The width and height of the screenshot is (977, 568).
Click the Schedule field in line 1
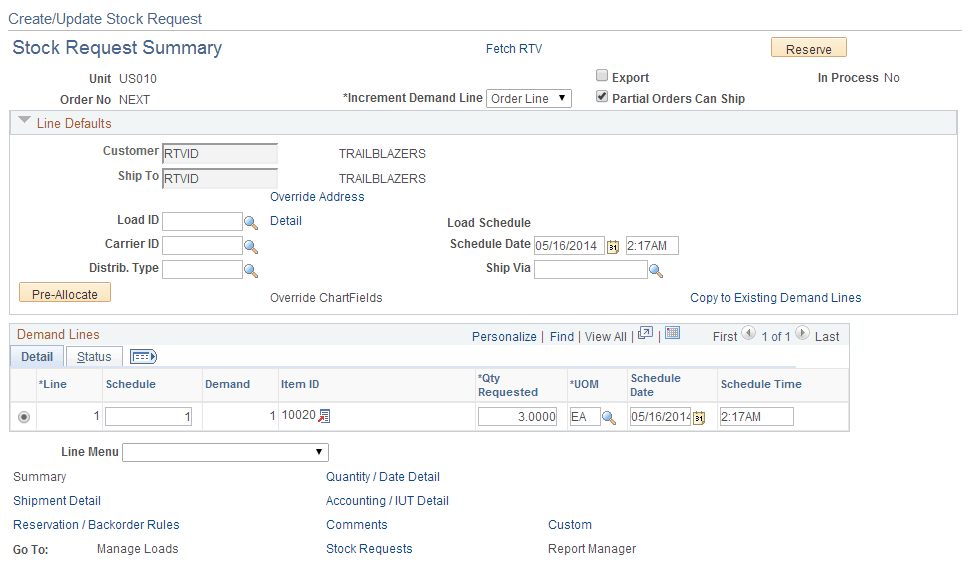click(148, 417)
